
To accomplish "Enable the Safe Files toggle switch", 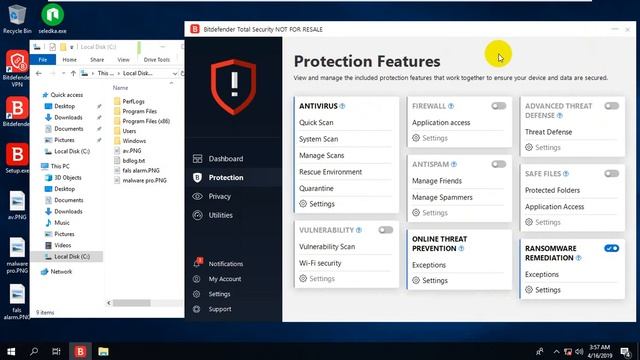I will point(611,174).
